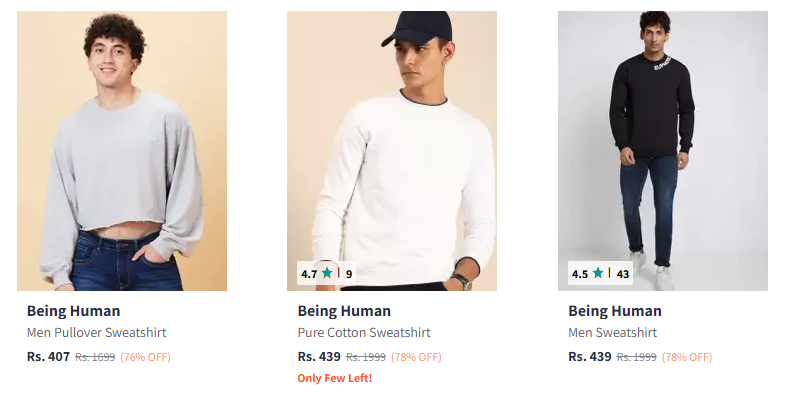The image size is (801, 398).
Task: Click the struck-through Rs. 1699 original price
Action: click(x=95, y=357)
